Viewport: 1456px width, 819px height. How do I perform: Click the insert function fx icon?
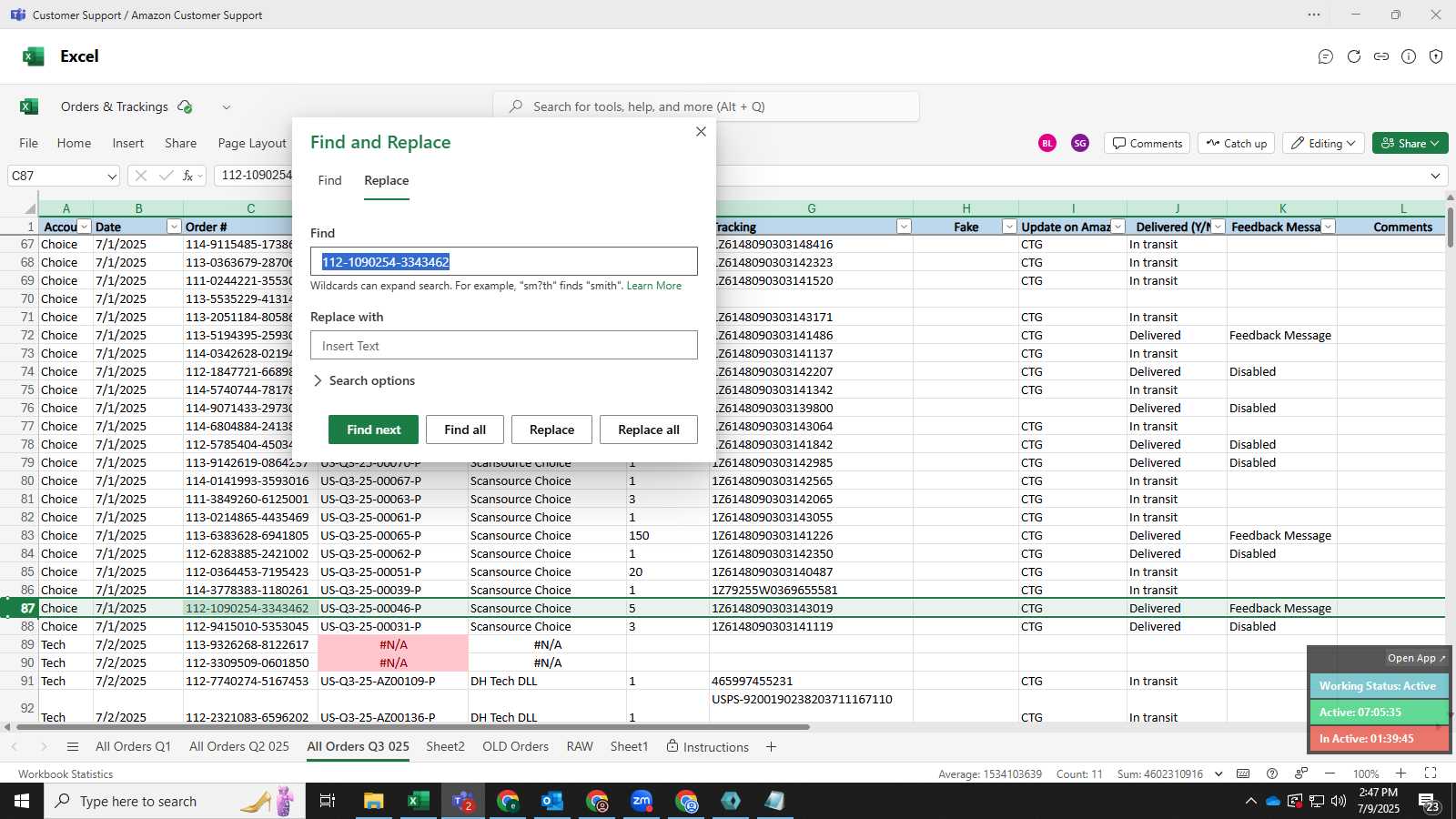click(188, 176)
